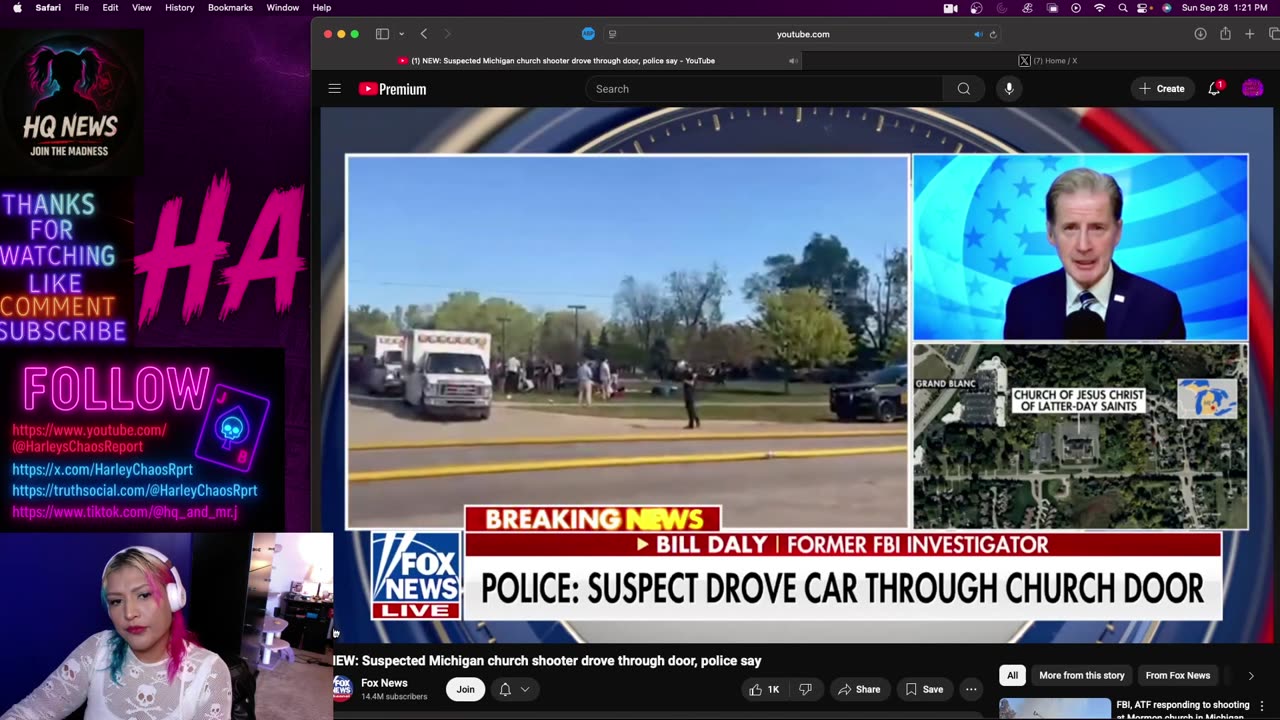Click the ABP extension icon
The image size is (1280, 720).
point(588,34)
